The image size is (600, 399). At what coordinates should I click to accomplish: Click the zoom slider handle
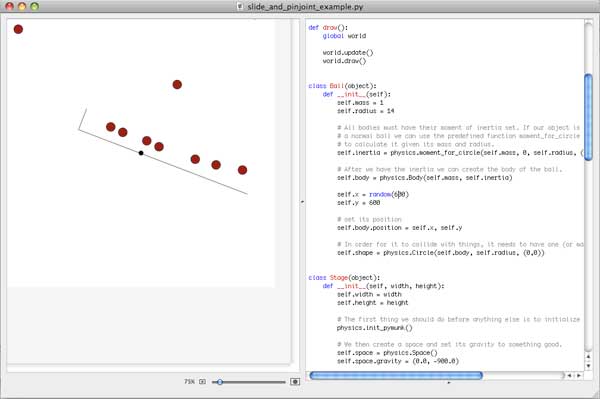pyautogui.click(x=220, y=381)
